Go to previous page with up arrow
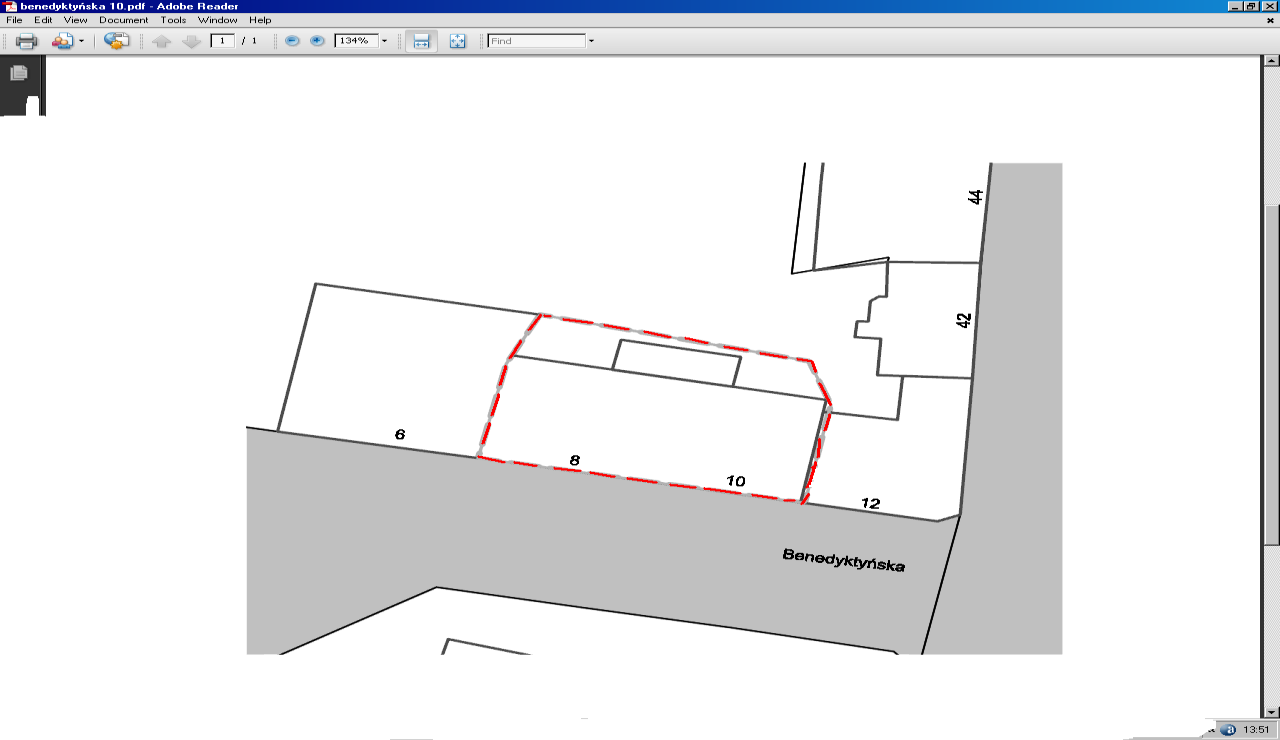This screenshot has height=740, width=1280. click(x=162, y=41)
